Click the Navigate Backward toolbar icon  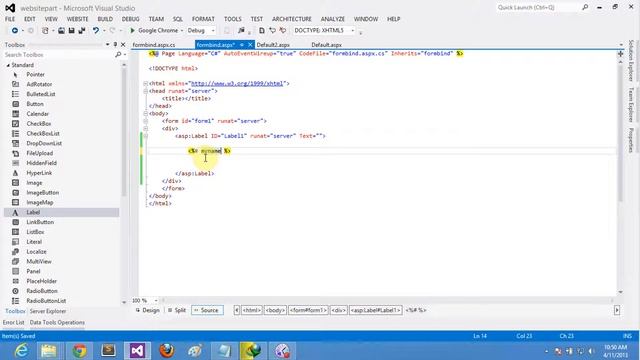pos(15,31)
